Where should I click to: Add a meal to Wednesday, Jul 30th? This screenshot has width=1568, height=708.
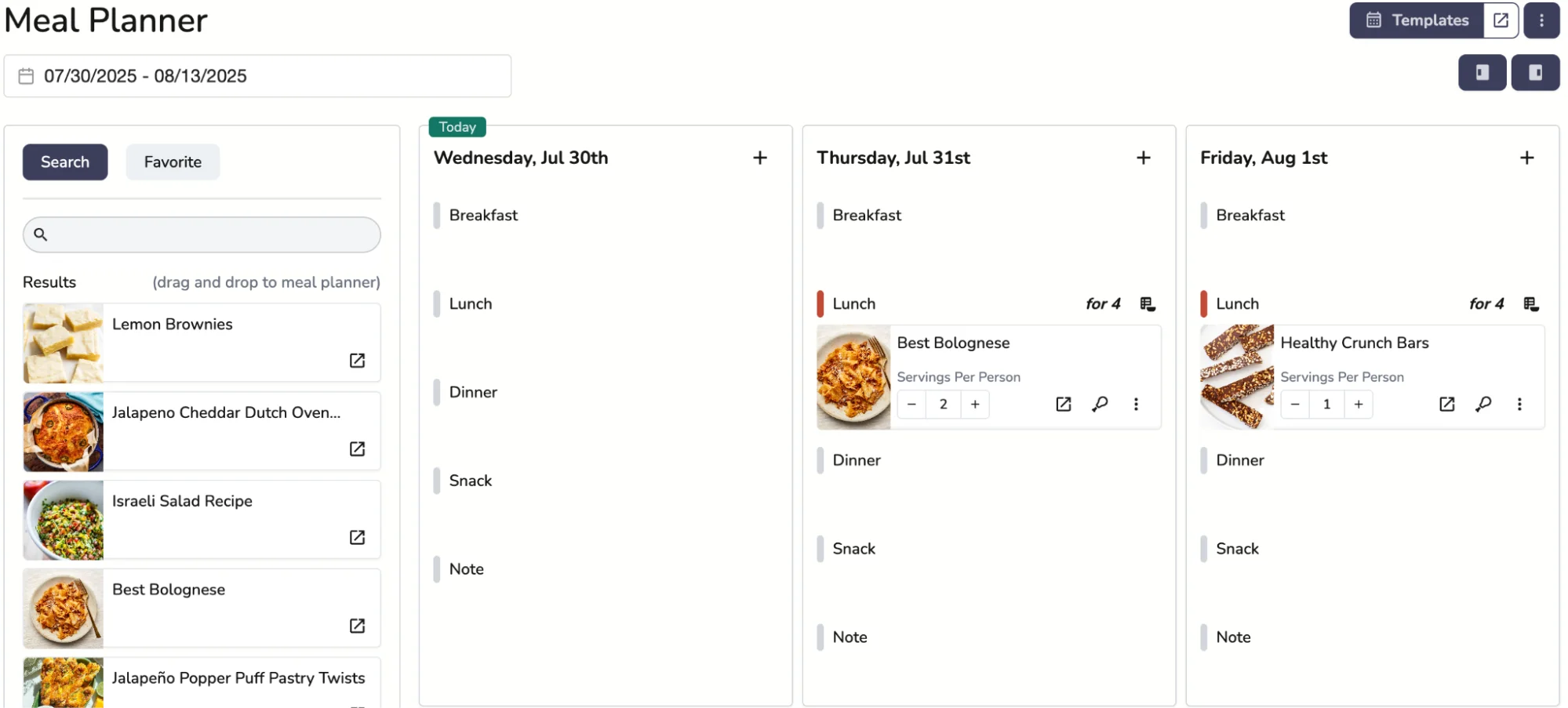click(x=759, y=158)
